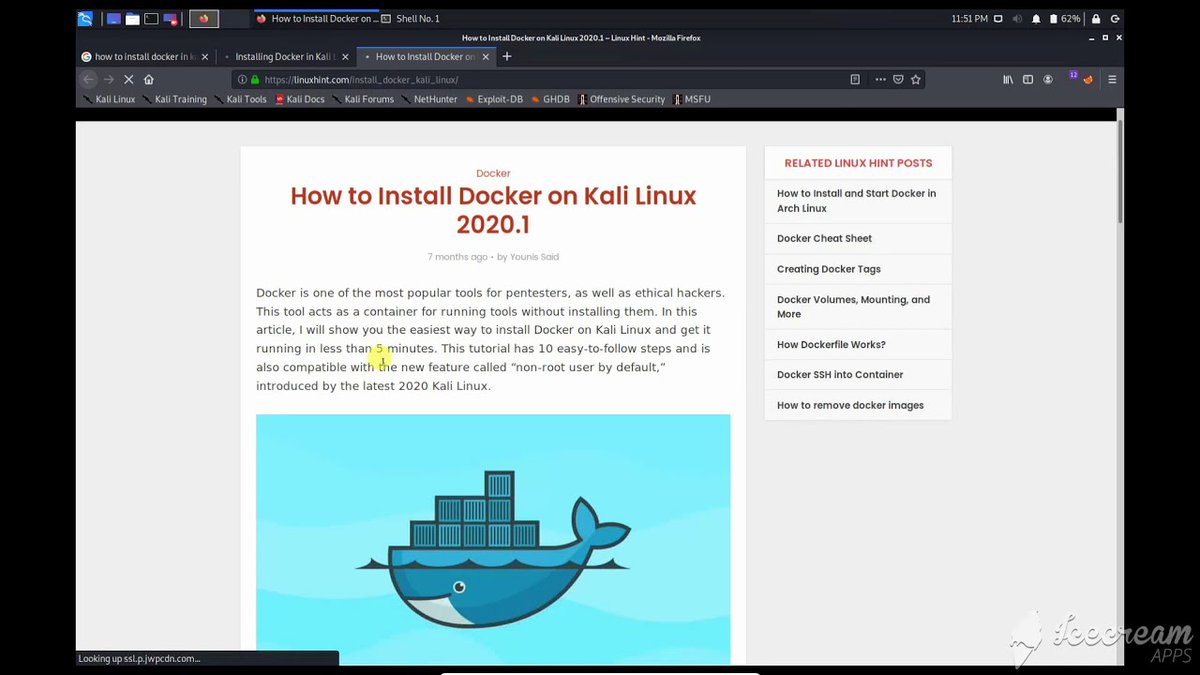The height and width of the screenshot is (675, 1200).
Task: Check the battery indicator at 62%
Action: (x=1064, y=18)
